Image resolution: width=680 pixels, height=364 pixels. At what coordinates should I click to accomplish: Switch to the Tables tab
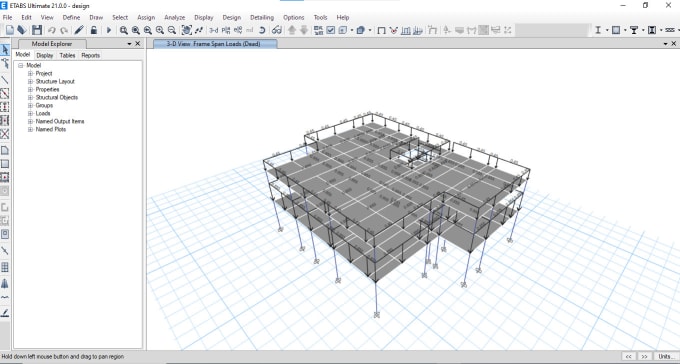(67, 55)
